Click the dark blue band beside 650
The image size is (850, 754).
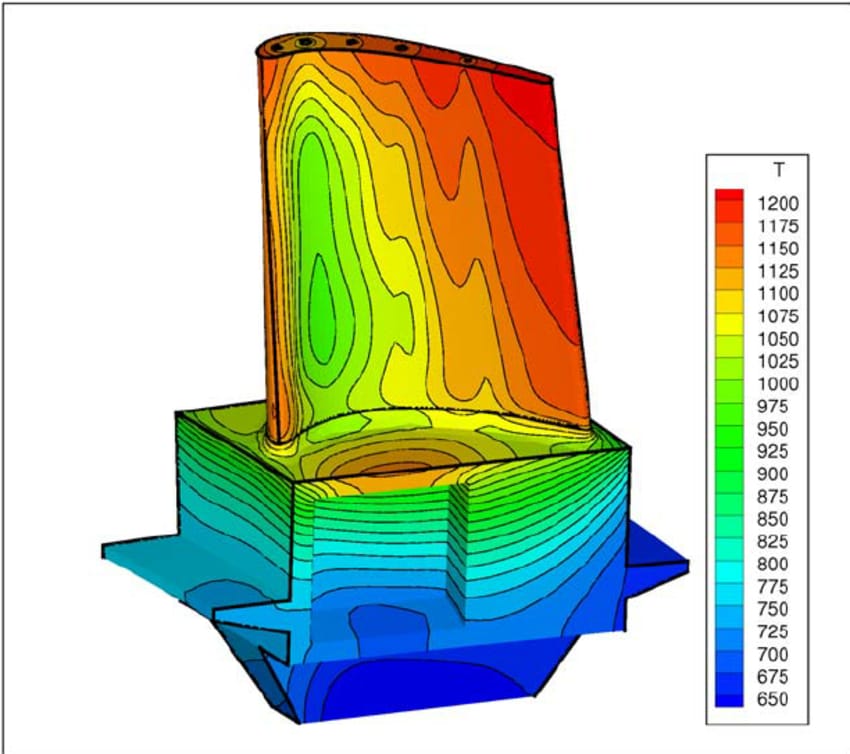pos(729,700)
